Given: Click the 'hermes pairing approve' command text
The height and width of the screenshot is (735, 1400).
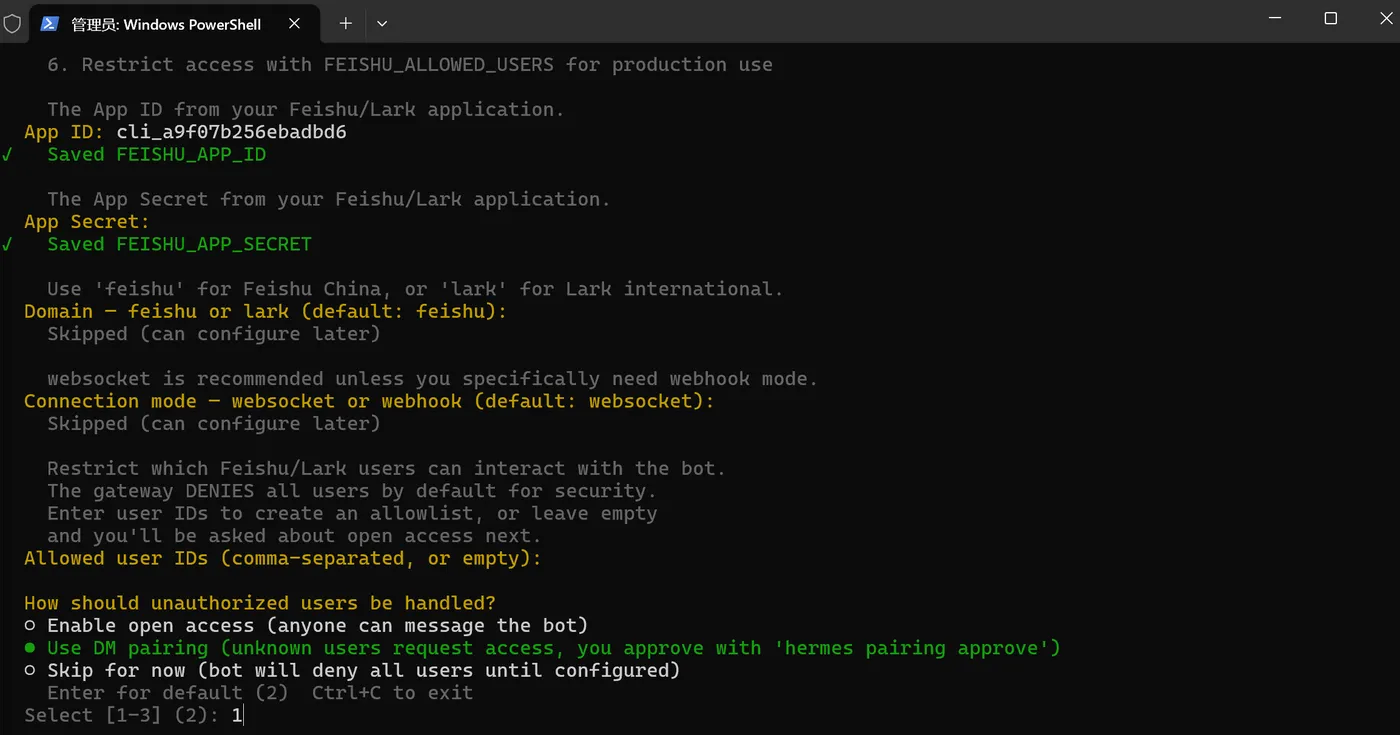Looking at the screenshot, I should tap(917, 648).
